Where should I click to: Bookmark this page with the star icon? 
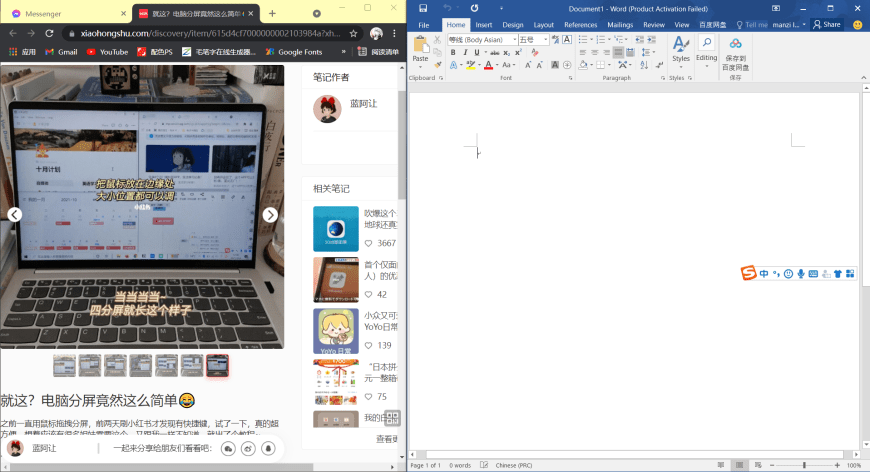point(353,33)
